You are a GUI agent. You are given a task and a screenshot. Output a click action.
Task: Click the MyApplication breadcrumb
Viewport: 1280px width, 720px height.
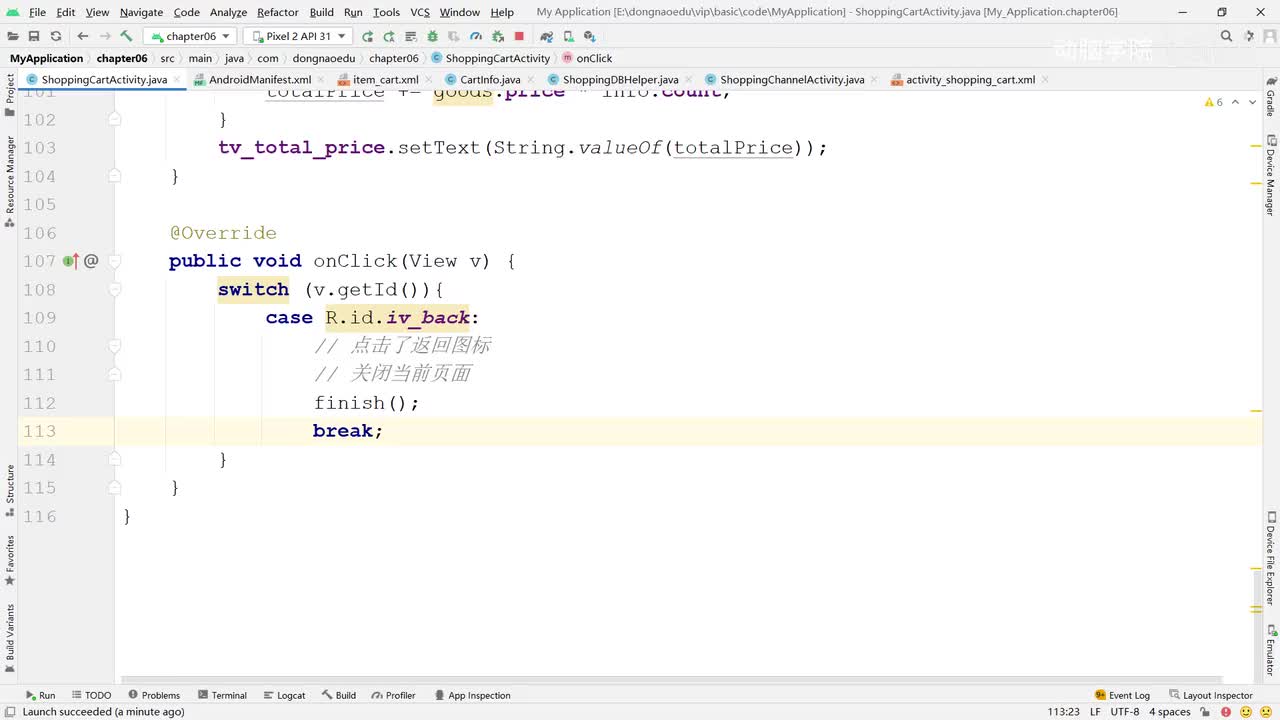47,58
